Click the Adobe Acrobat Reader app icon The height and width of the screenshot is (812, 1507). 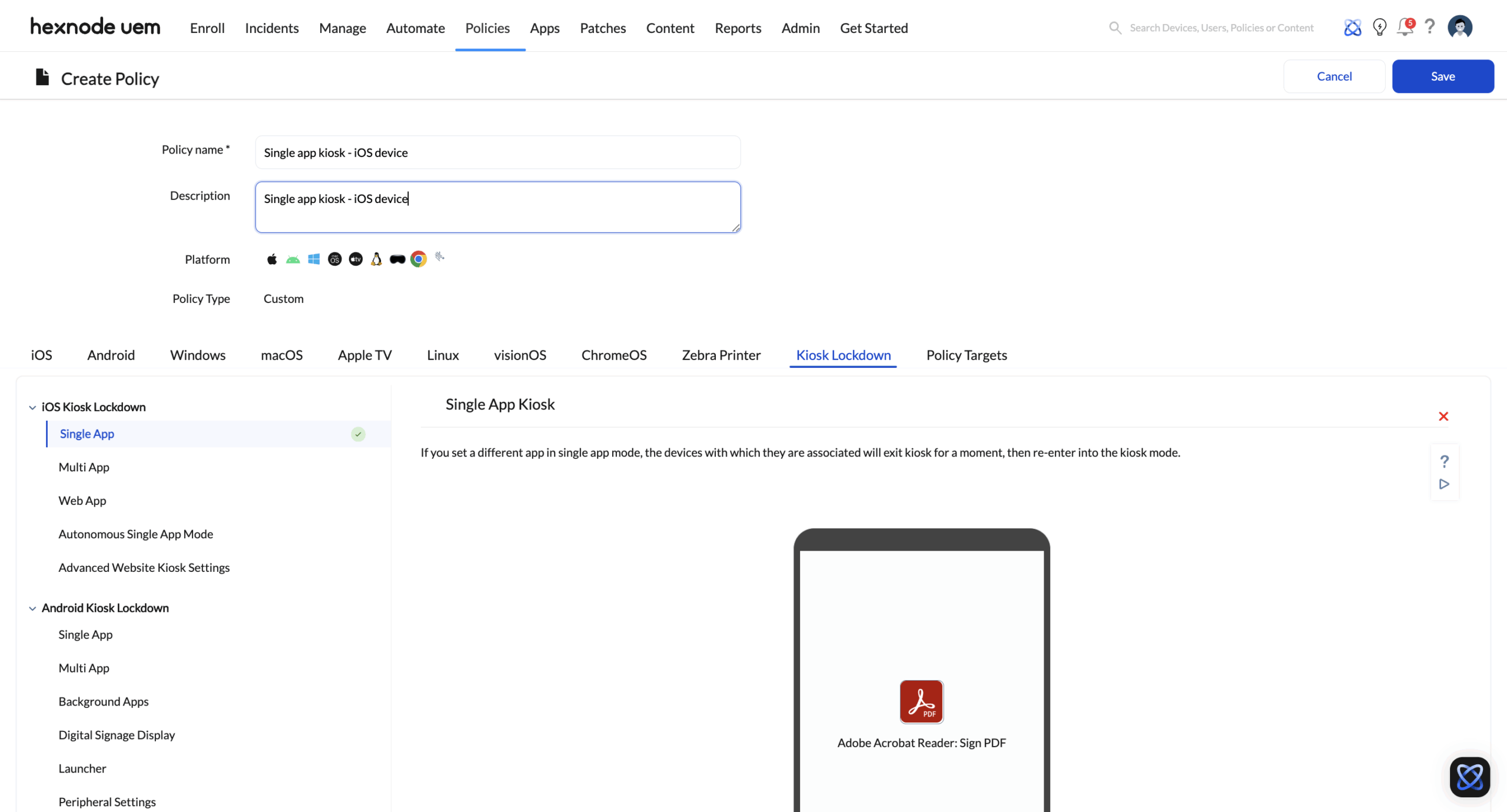(921, 701)
